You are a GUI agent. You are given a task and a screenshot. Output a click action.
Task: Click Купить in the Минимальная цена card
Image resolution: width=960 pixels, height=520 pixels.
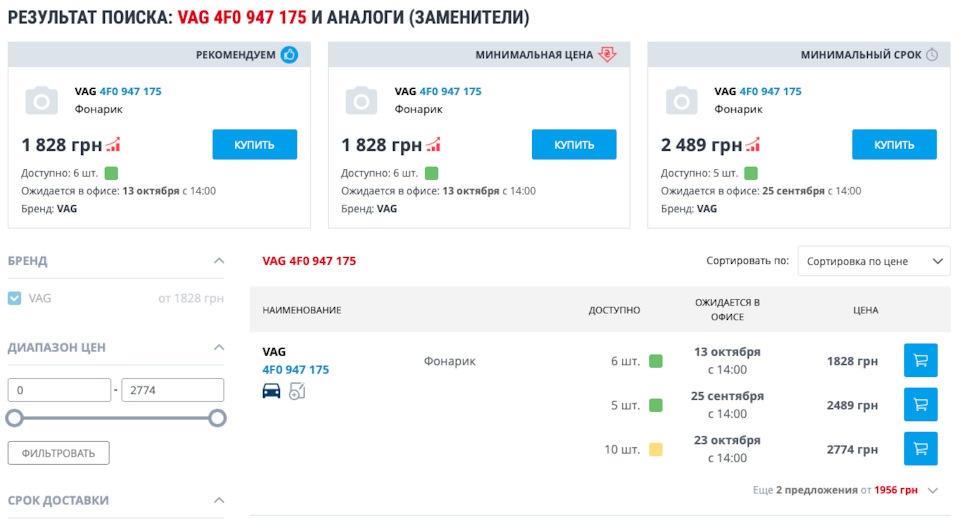click(x=574, y=145)
